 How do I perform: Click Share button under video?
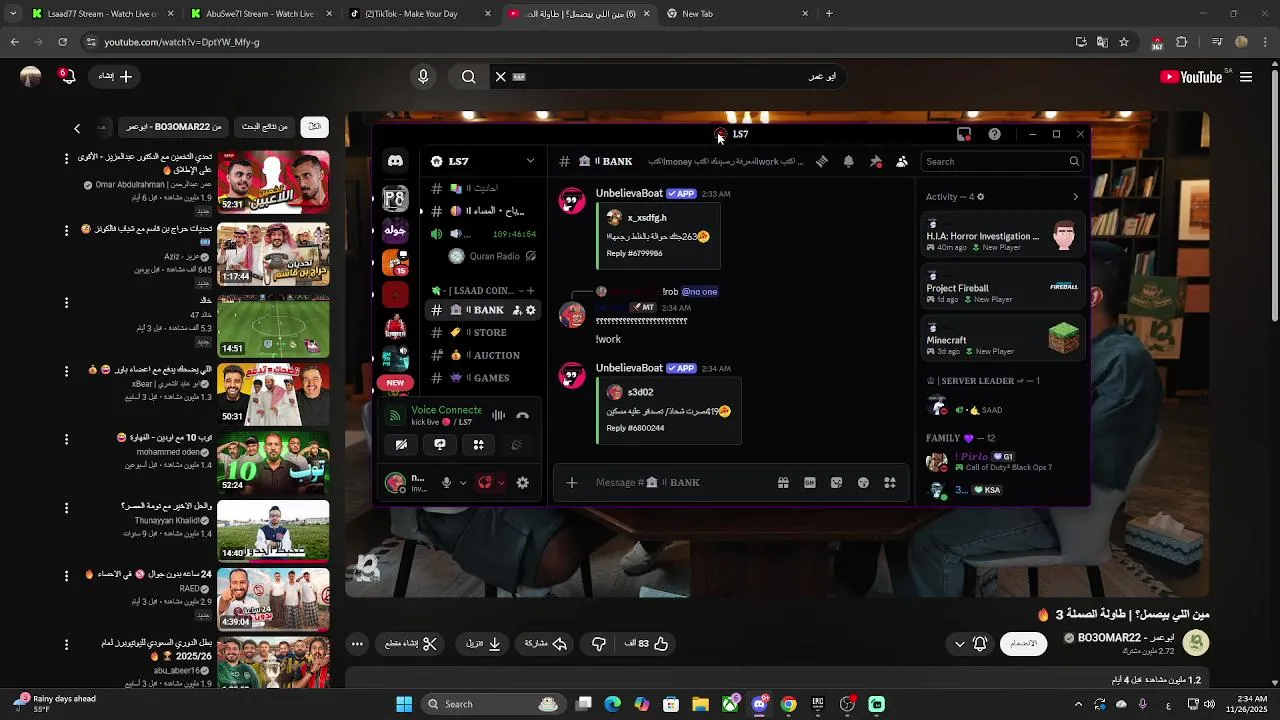pyautogui.click(x=546, y=644)
